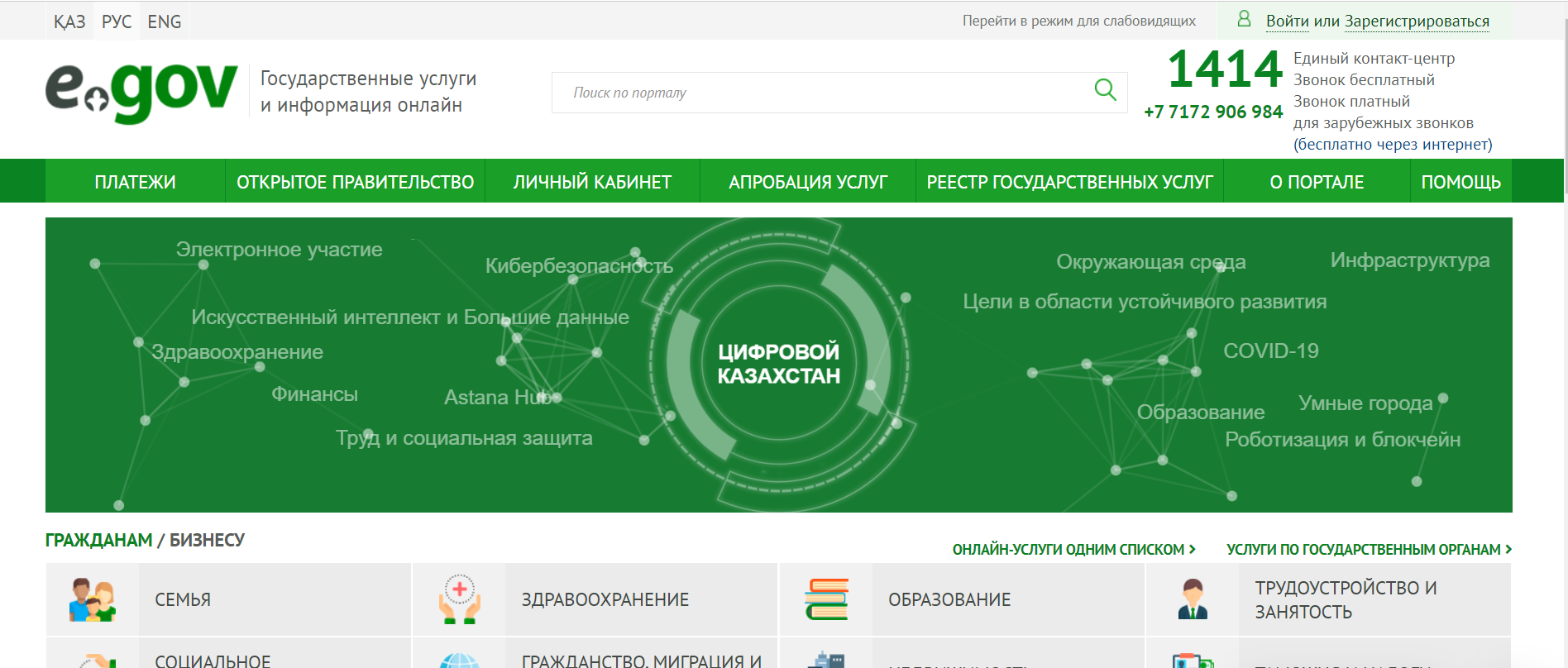Viewport: 1568px width, 668px height.
Task: Enable mode for visually impaired
Action: point(1078,21)
